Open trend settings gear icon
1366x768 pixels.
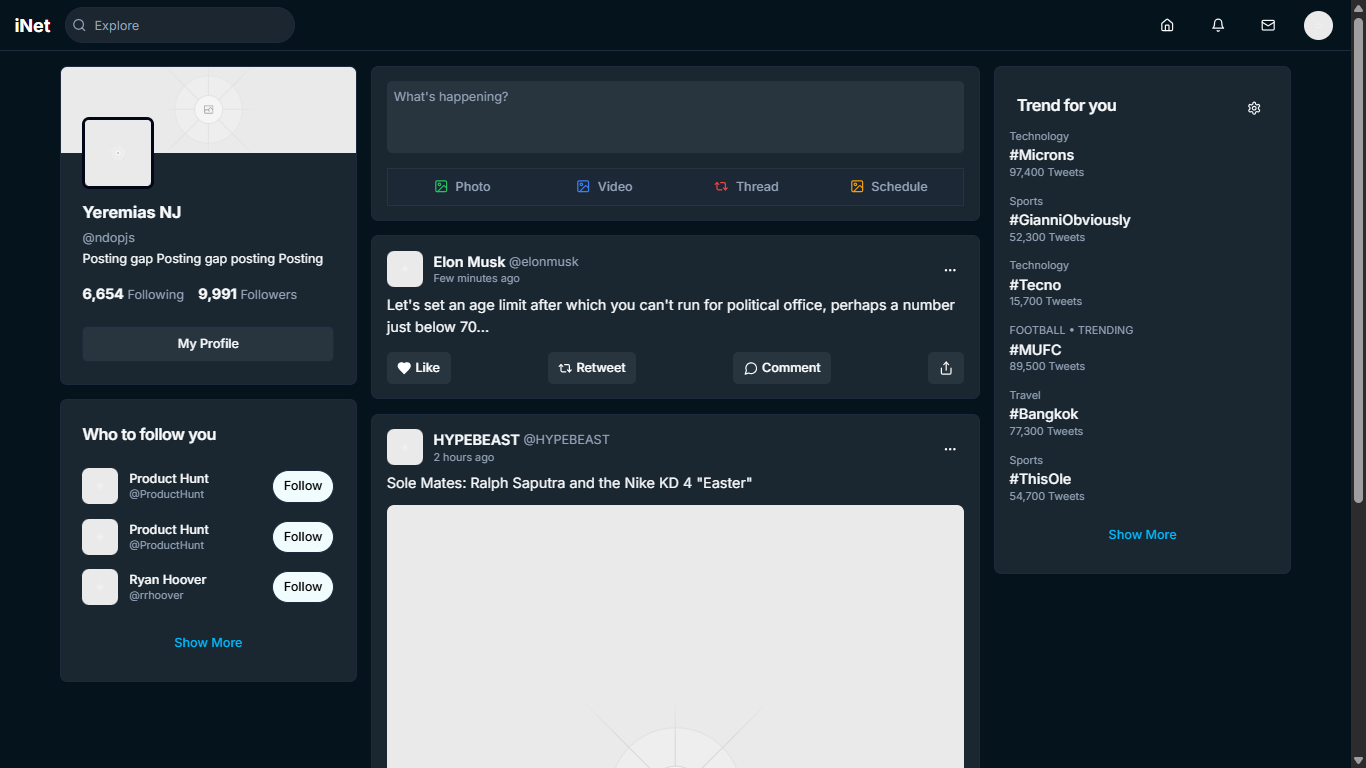point(1254,108)
